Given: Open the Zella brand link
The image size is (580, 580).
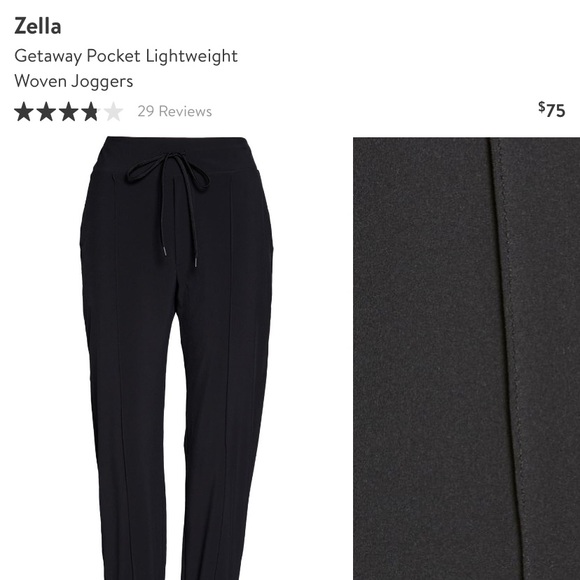Looking at the screenshot, I should (38, 27).
